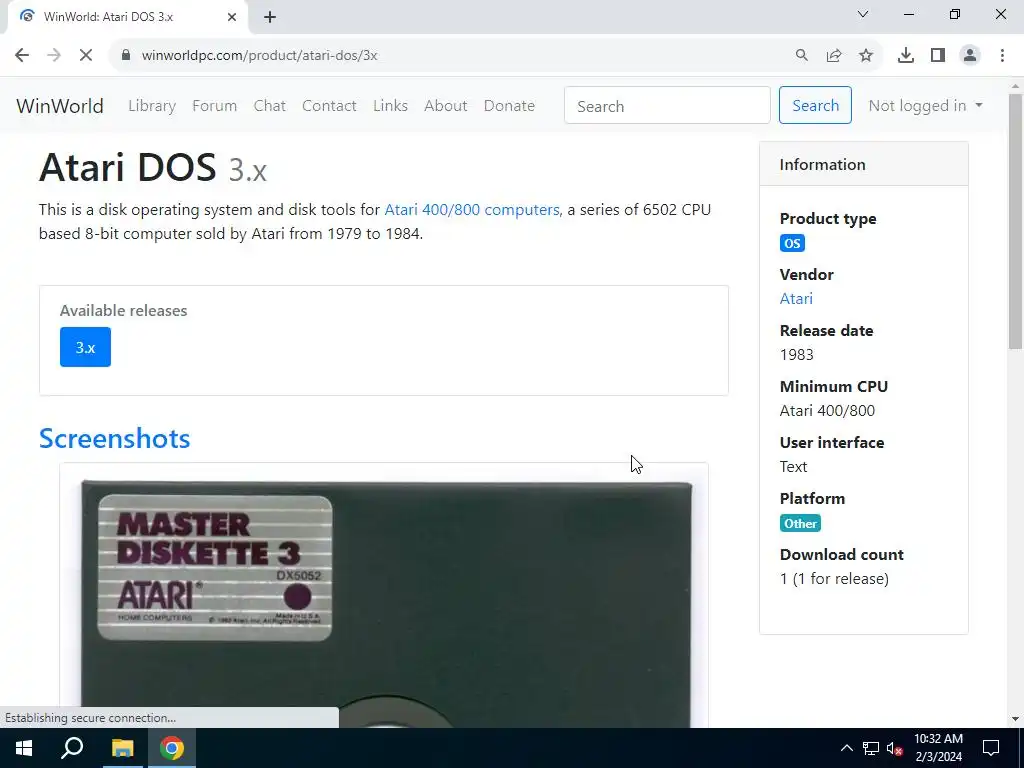The height and width of the screenshot is (768, 1024).
Task: Open the Chat menu item
Action: coord(270,106)
